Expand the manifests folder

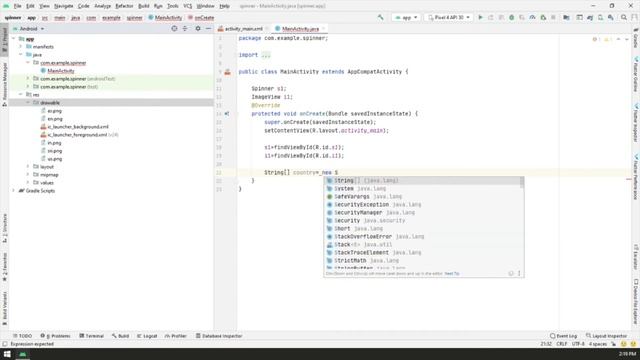20,47
